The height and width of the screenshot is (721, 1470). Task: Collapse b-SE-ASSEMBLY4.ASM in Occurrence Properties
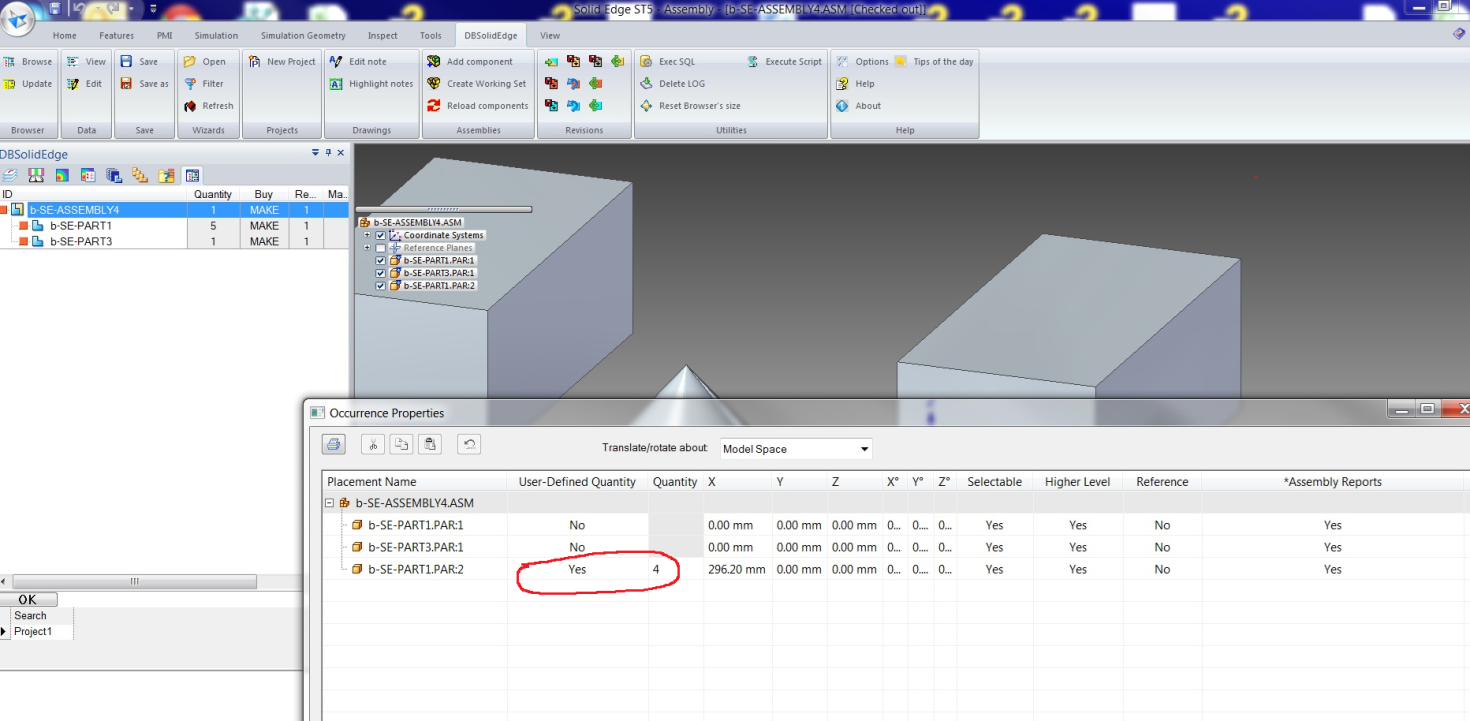(x=331, y=503)
